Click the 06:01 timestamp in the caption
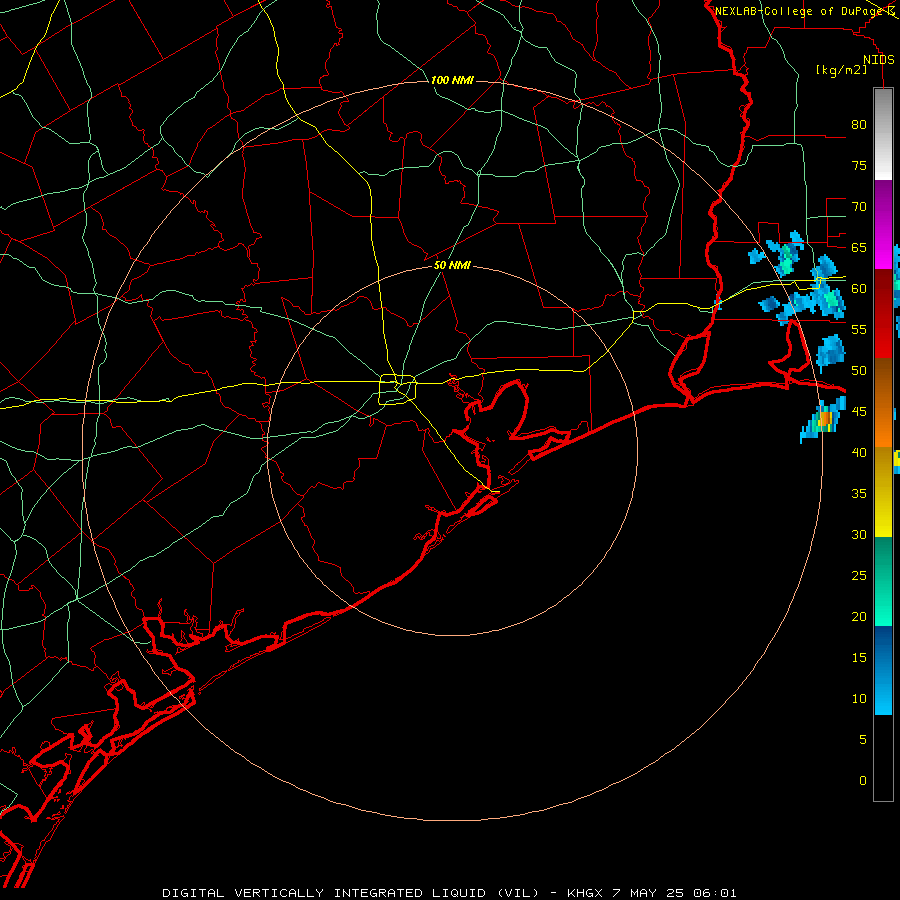The image size is (900, 900). click(715, 893)
